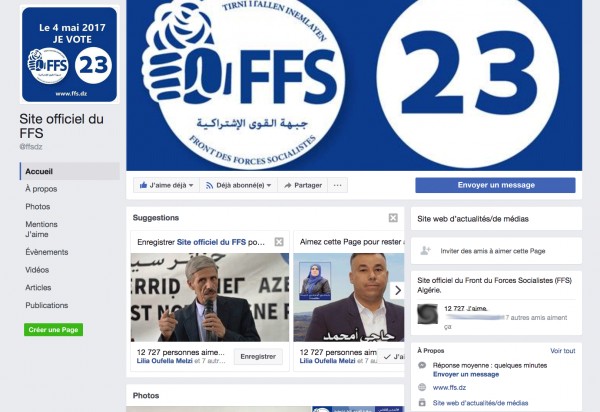Select Évènements in the sidebar
The height and width of the screenshot is (412, 600).
tap(47, 252)
